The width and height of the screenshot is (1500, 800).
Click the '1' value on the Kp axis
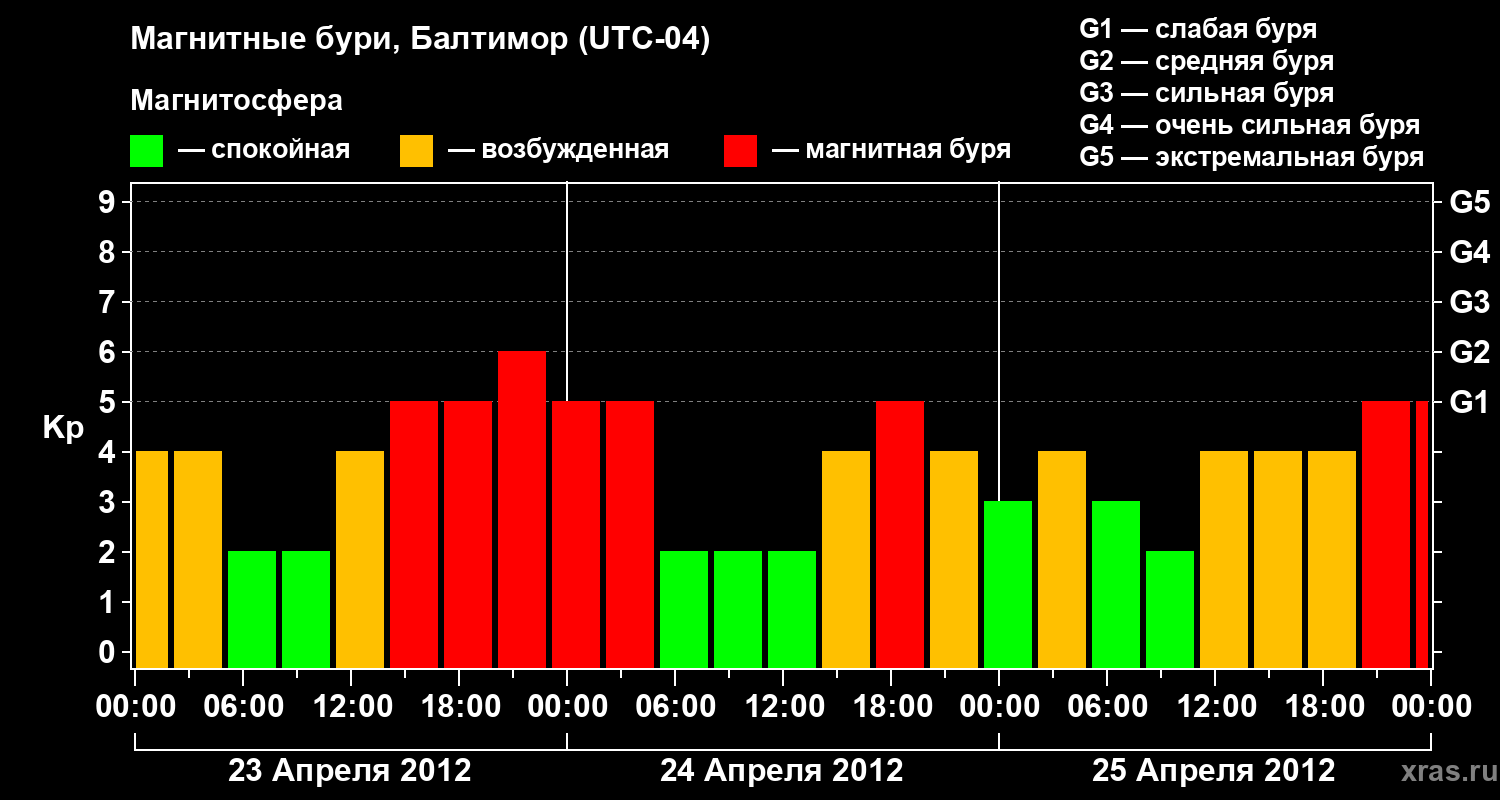coord(109,602)
